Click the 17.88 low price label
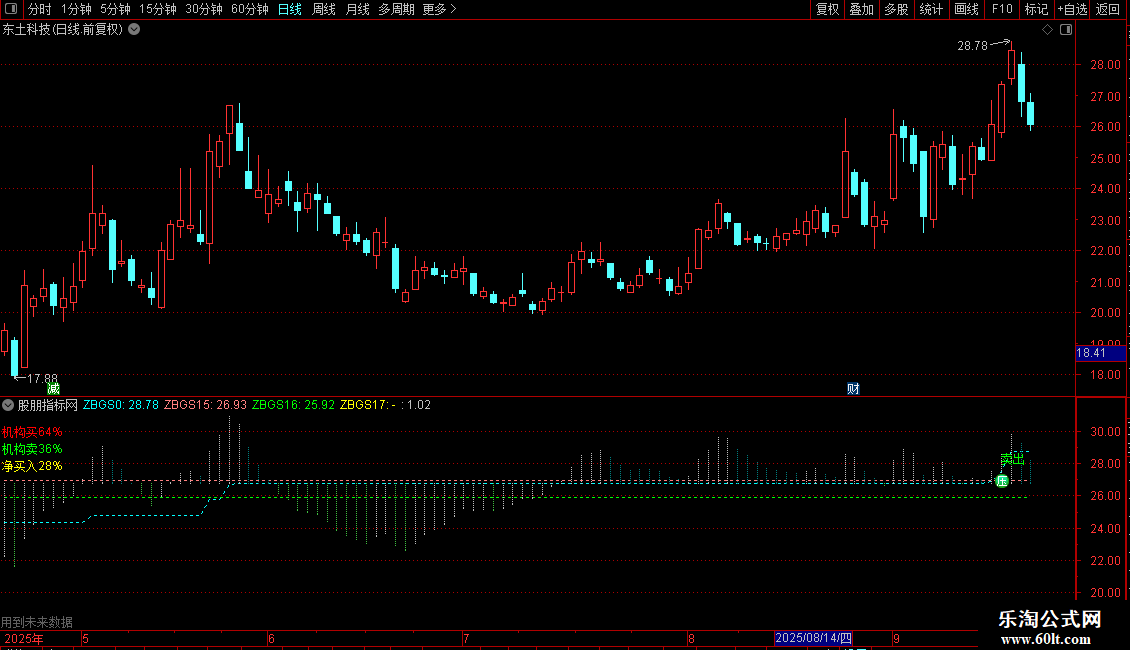The height and width of the screenshot is (650, 1130). pos(42,378)
